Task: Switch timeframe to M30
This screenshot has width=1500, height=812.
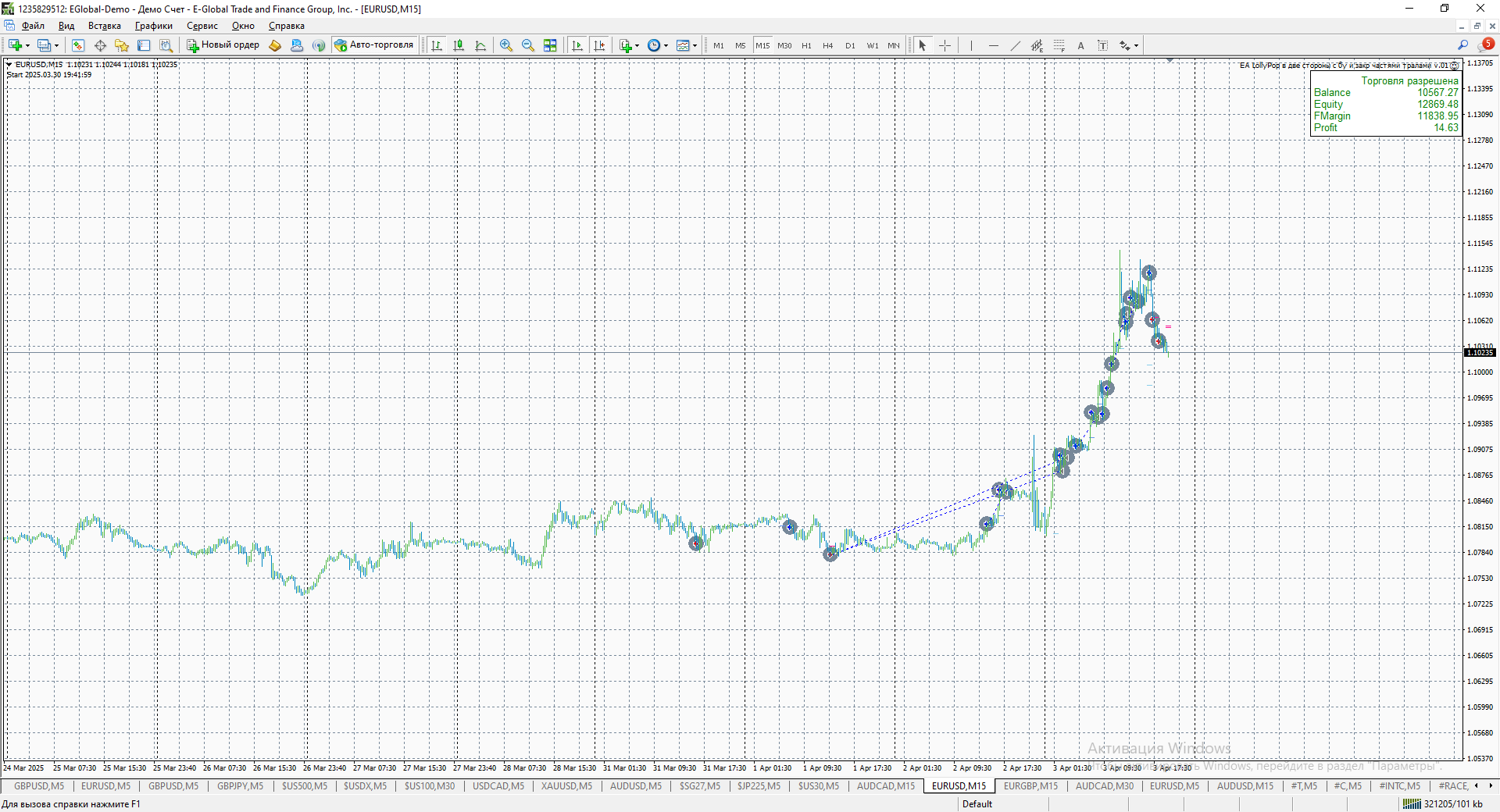Action: click(x=784, y=45)
